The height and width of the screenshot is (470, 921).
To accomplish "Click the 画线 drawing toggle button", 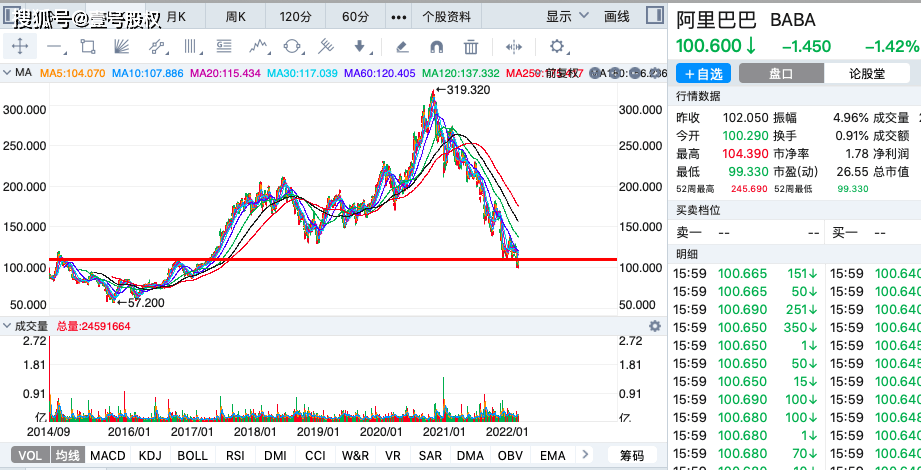I will point(616,16).
